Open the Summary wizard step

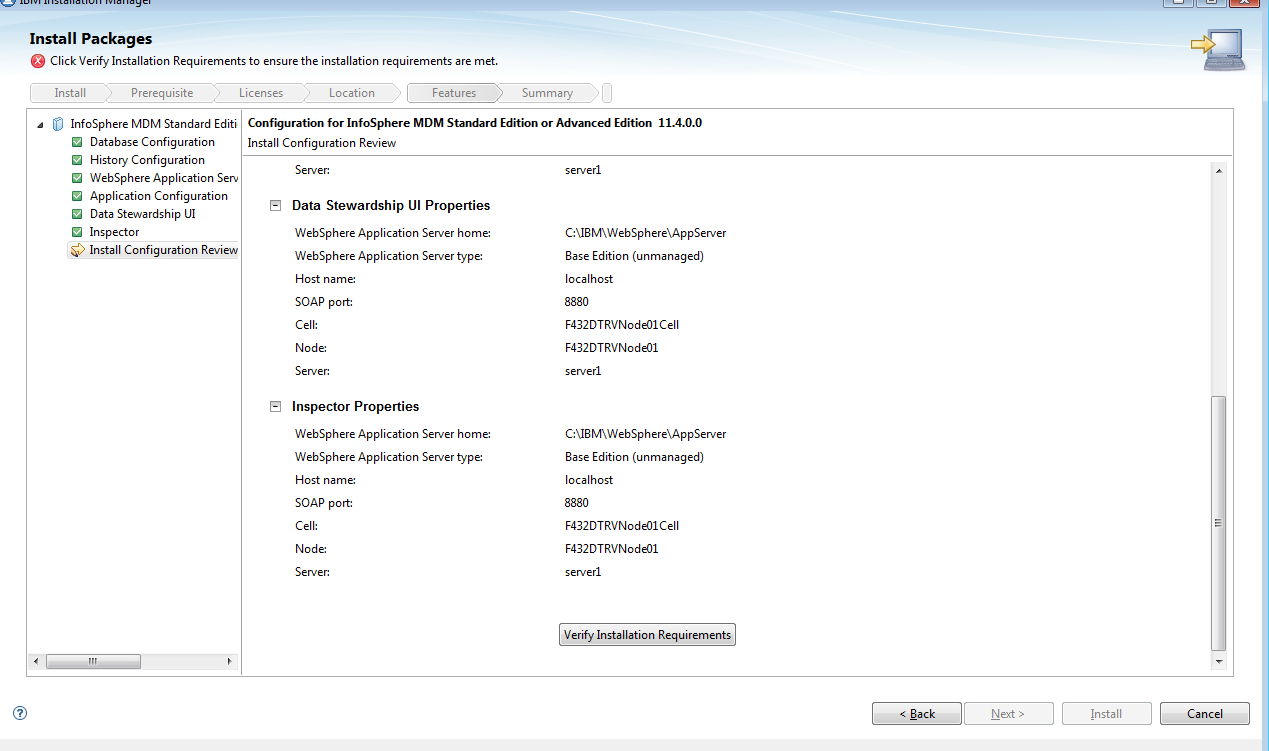(547, 93)
